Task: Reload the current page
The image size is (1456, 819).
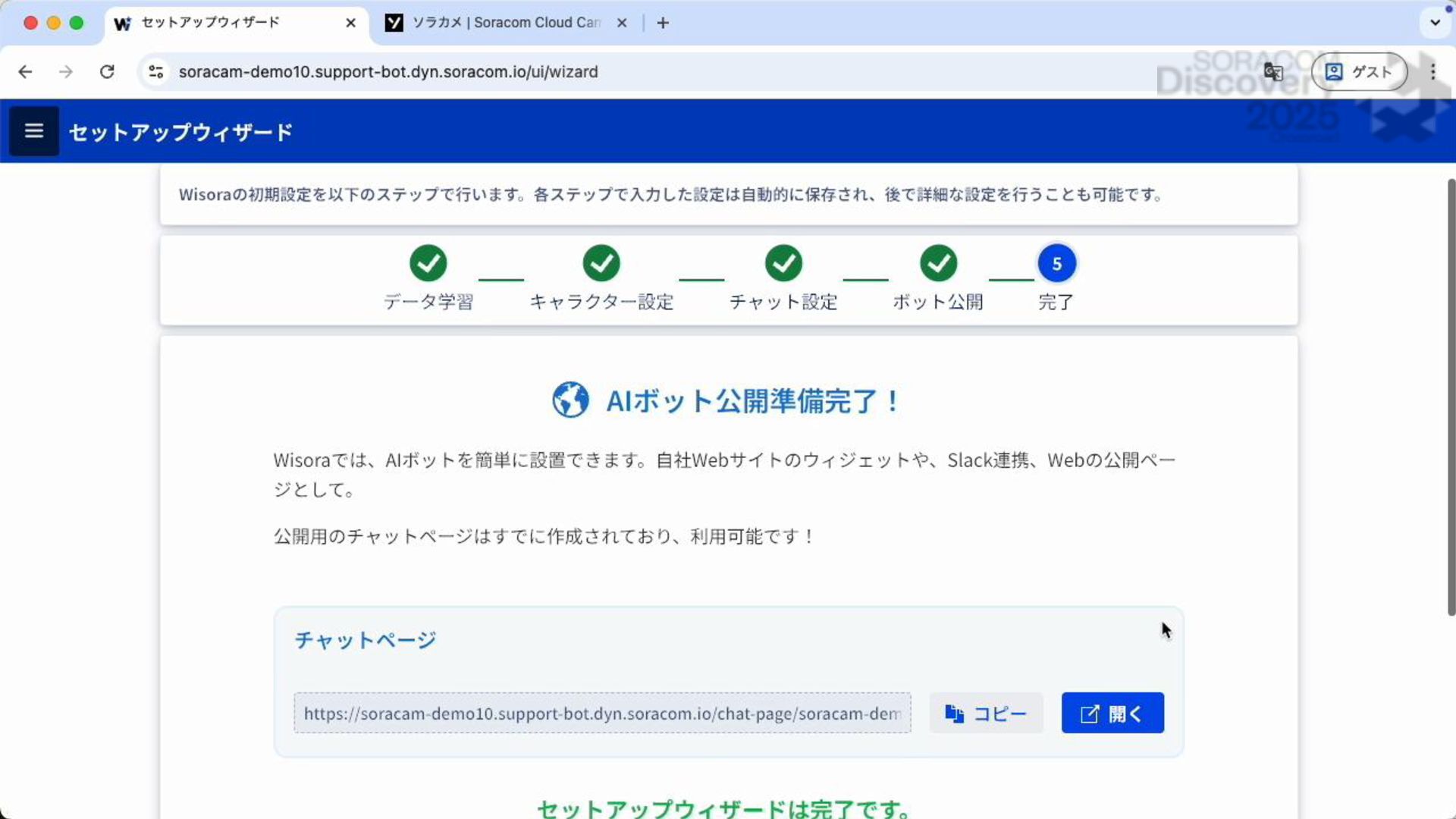Action: 107,71
